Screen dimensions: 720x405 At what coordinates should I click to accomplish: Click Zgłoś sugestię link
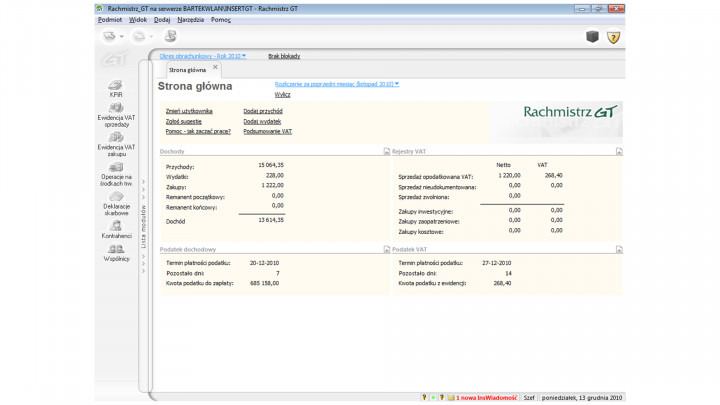(x=184, y=121)
